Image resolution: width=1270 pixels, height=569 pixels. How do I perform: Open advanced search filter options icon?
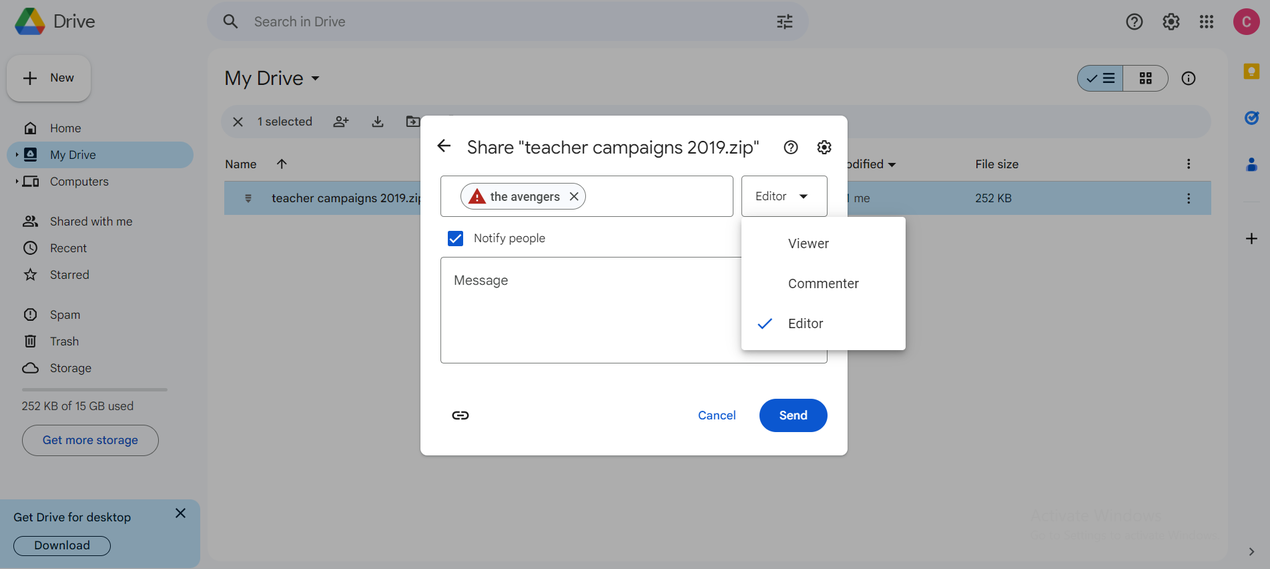[x=785, y=22]
